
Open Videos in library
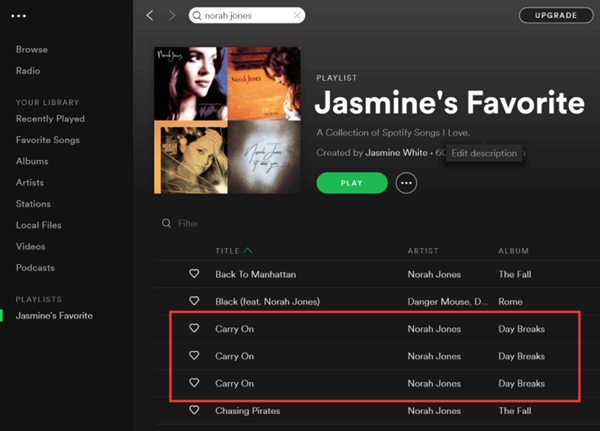[31, 247]
